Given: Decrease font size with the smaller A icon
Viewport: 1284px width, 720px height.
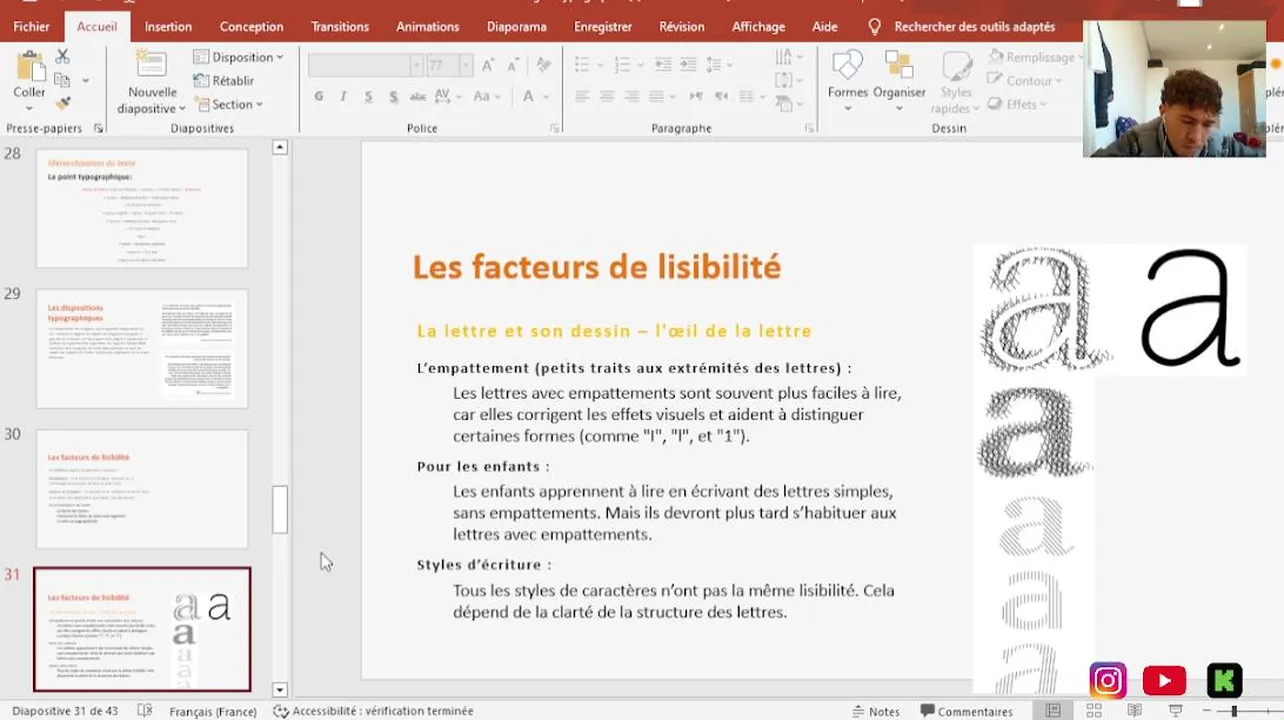Looking at the screenshot, I should coord(512,66).
